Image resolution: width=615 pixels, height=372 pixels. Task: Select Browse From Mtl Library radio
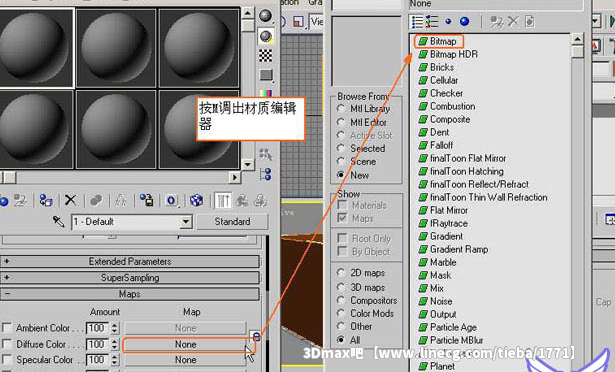(x=341, y=109)
